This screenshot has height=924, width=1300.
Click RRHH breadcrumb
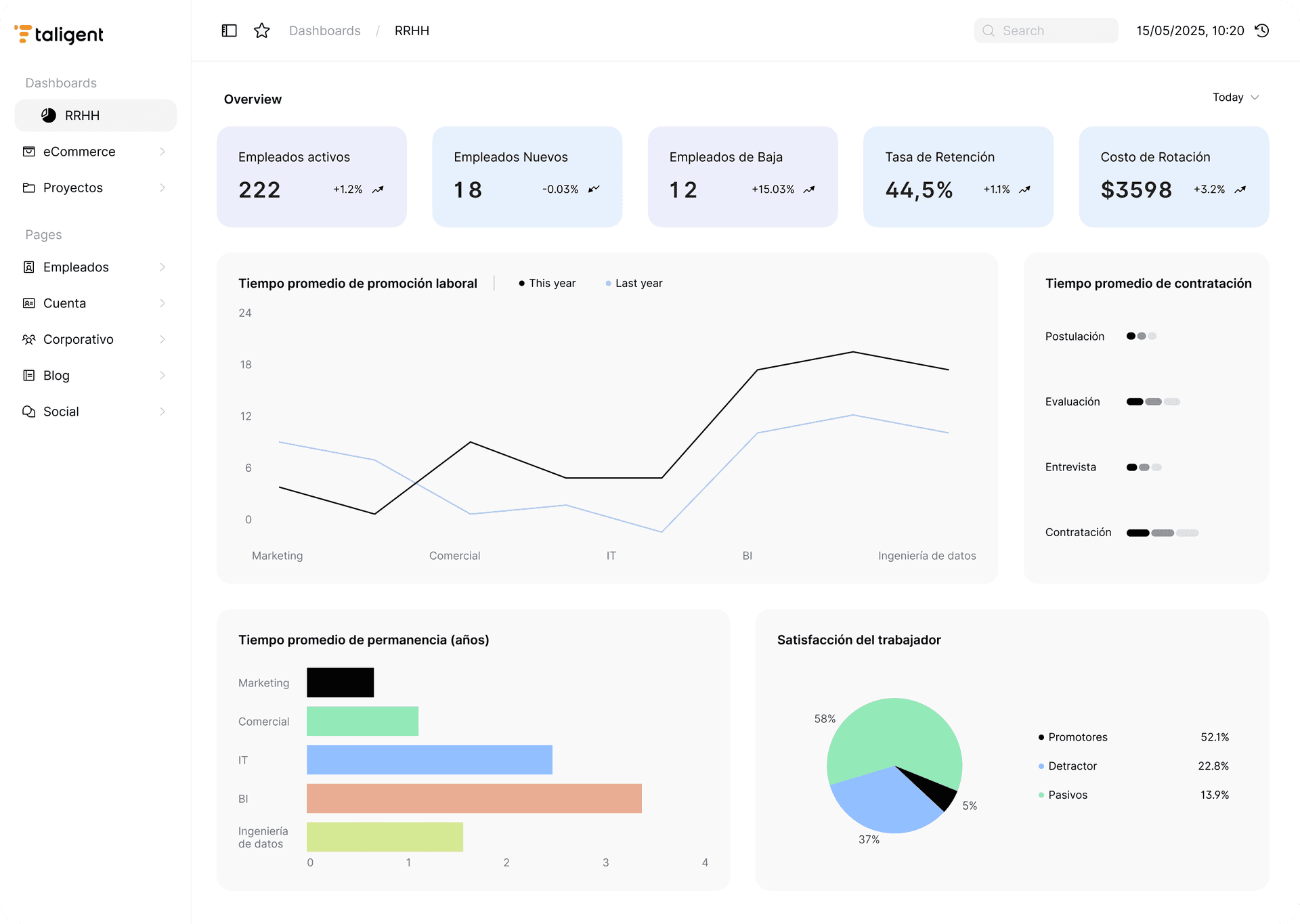pyautogui.click(x=412, y=30)
